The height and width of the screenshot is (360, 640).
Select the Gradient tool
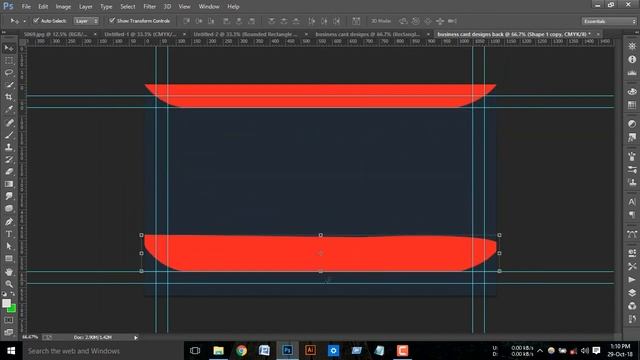point(9,184)
